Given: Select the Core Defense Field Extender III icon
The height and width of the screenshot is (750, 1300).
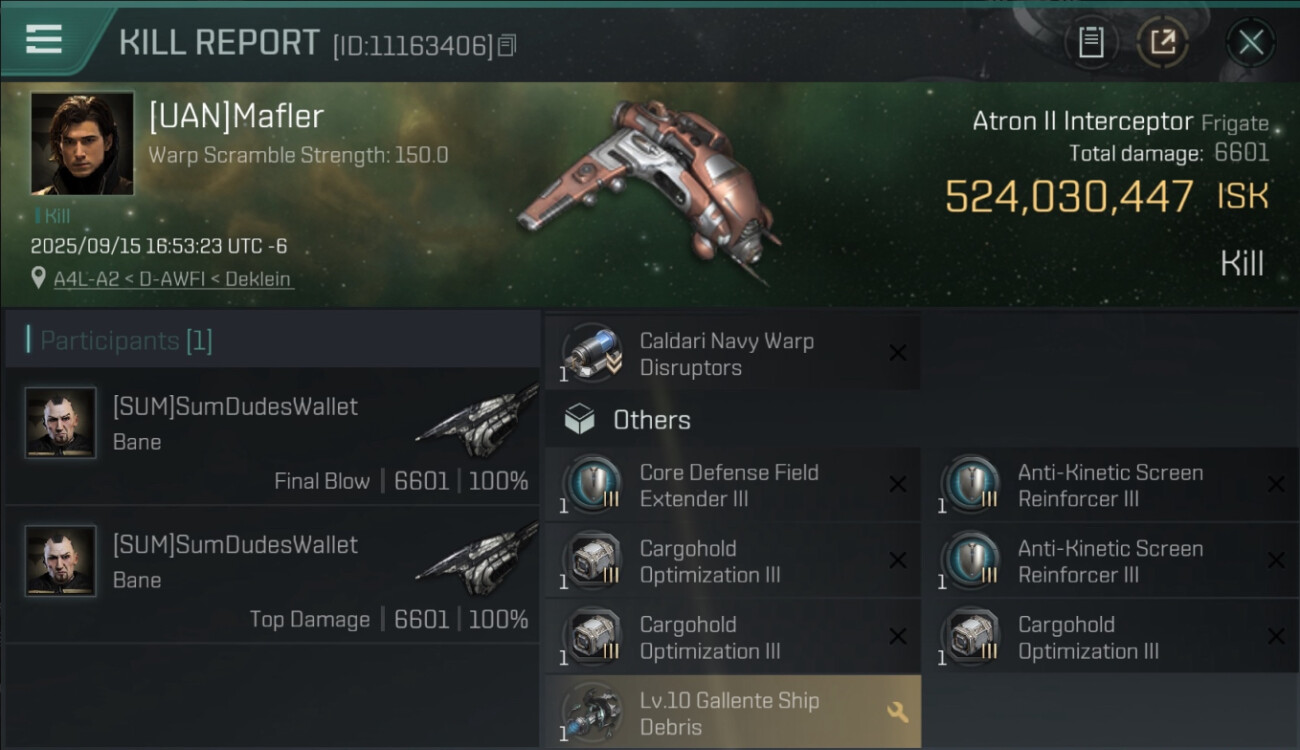Looking at the screenshot, I should pos(591,485).
